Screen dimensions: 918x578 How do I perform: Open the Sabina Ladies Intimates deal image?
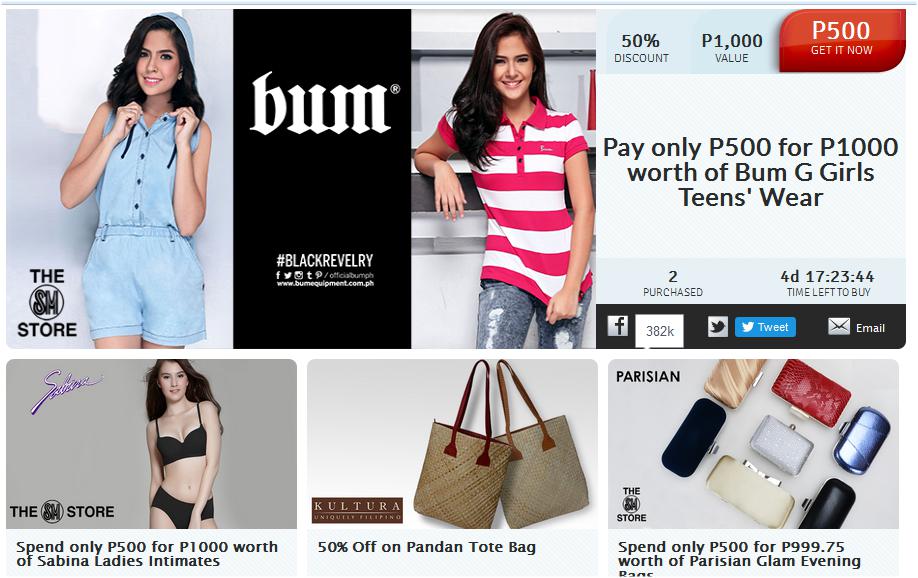pyautogui.click(x=151, y=444)
